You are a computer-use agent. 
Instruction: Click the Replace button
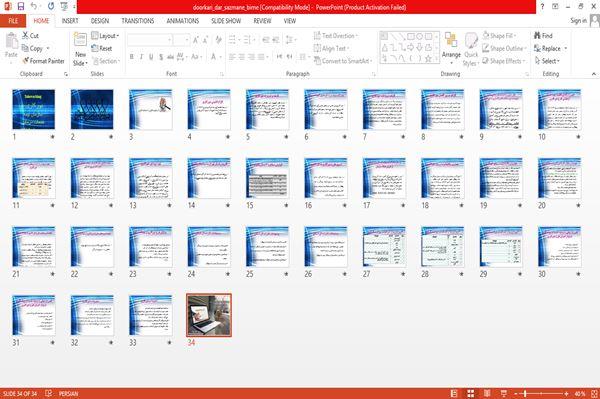[550, 48]
